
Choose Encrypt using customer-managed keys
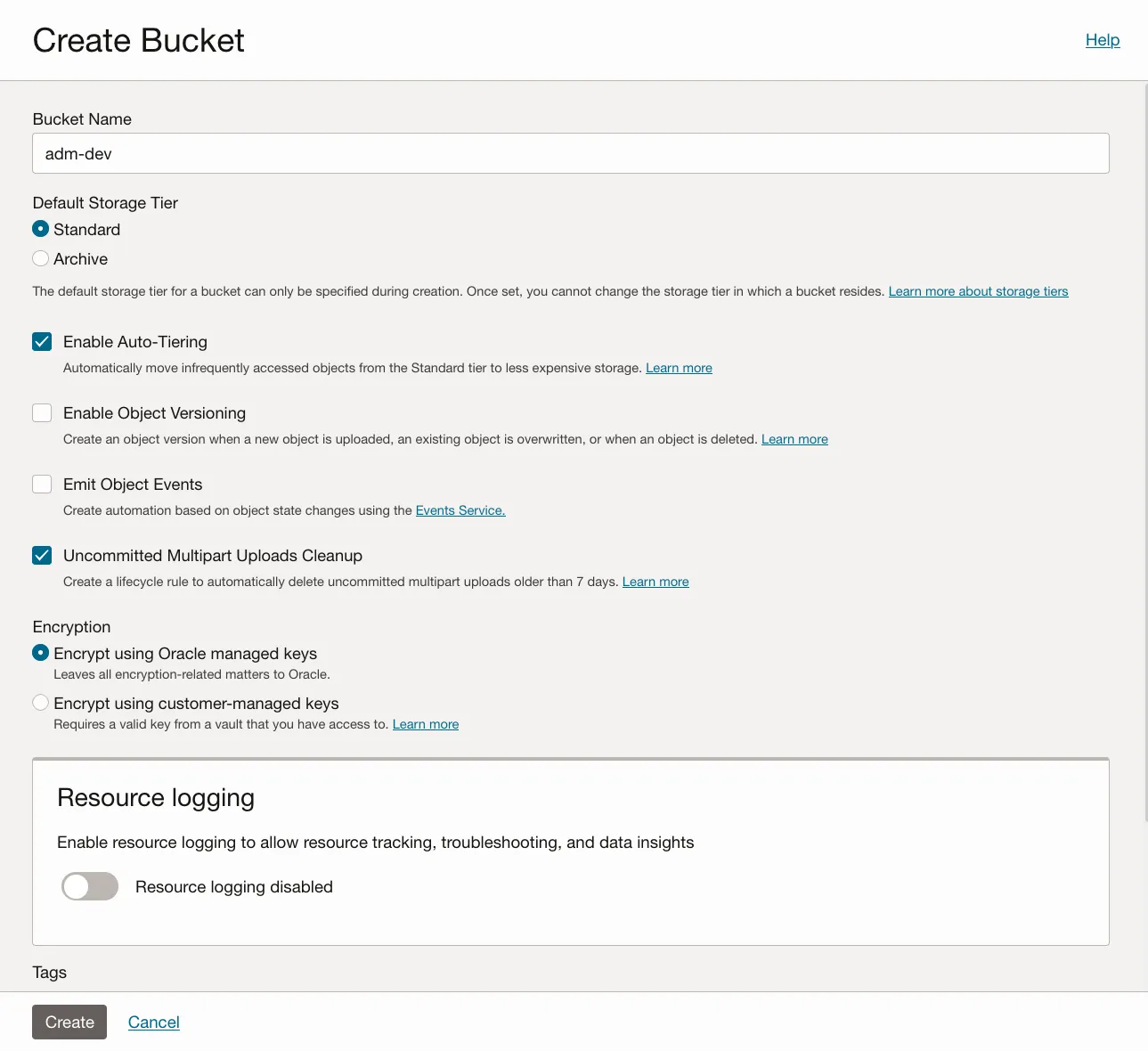coord(41,703)
